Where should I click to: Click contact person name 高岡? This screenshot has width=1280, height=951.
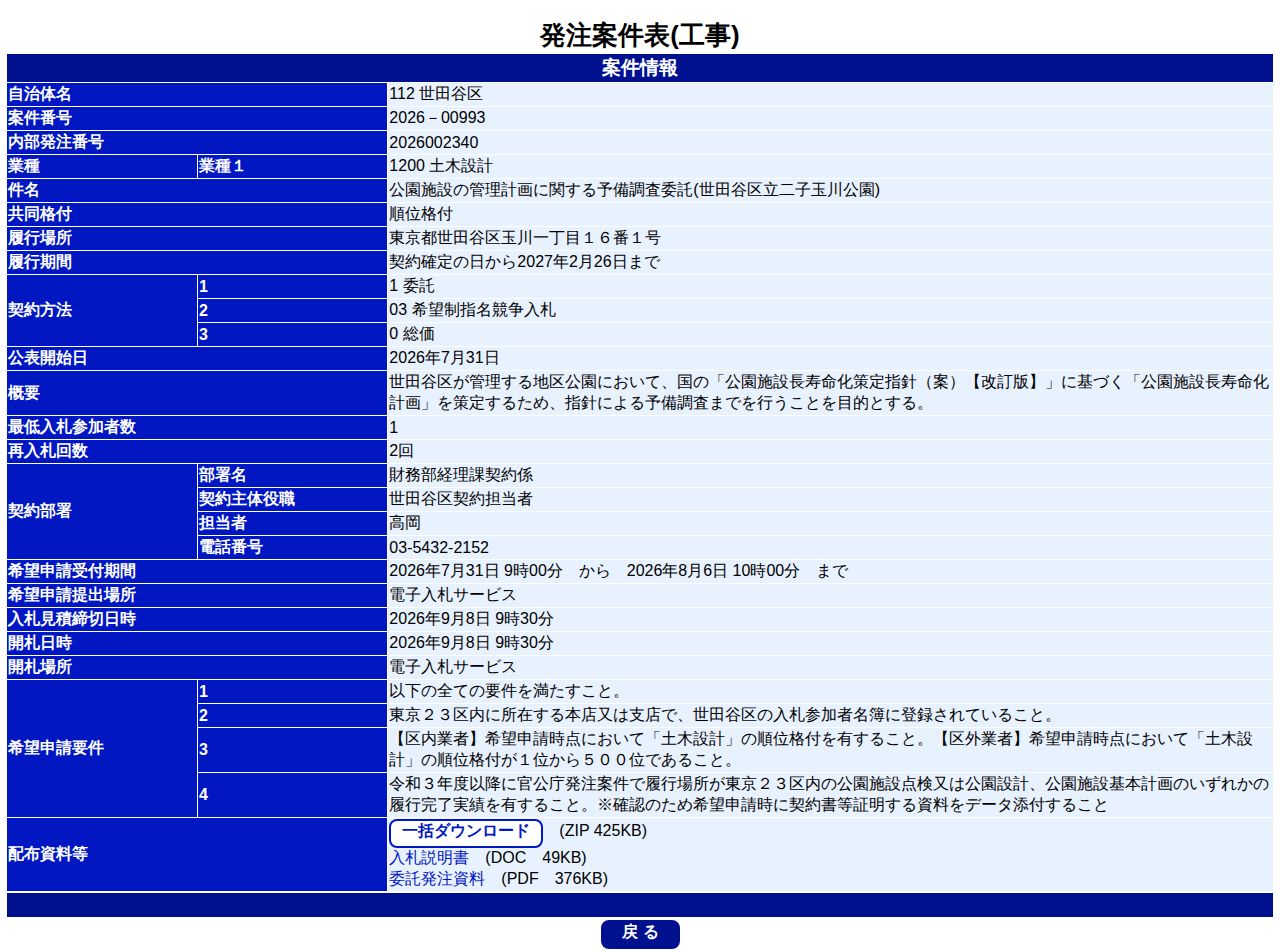(x=405, y=523)
